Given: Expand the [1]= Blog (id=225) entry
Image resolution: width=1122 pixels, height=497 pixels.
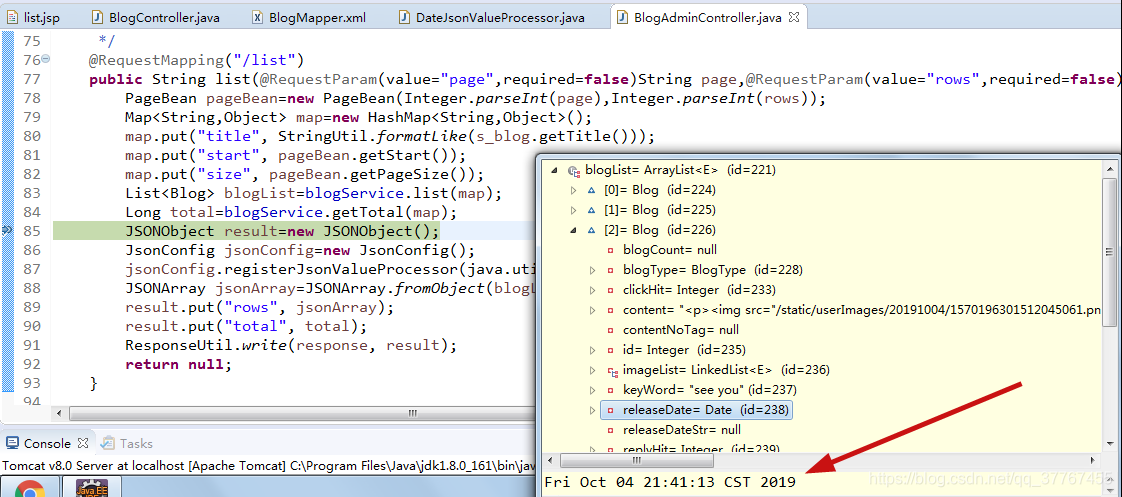Looking at the screenshot, I should click(573, 210).
